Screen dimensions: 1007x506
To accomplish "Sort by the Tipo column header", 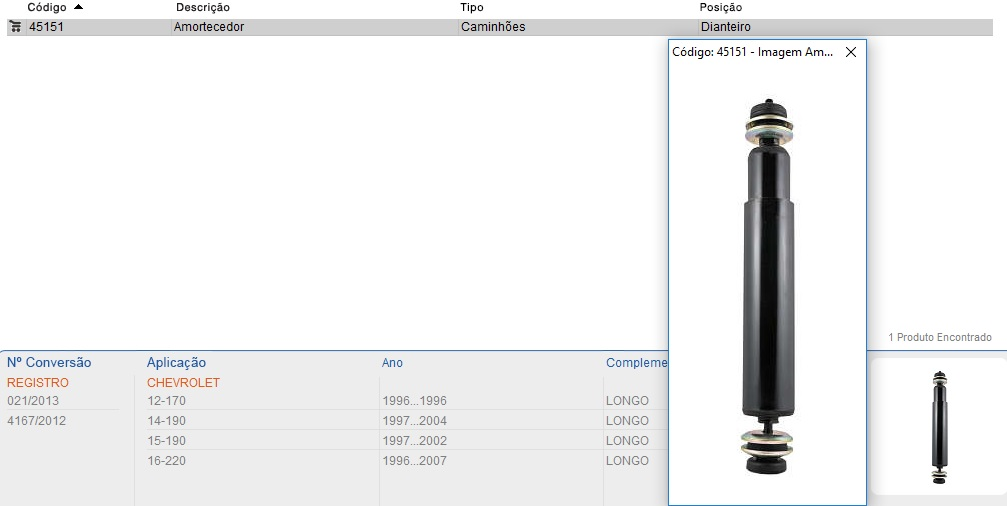I will (x=471, y=7).
